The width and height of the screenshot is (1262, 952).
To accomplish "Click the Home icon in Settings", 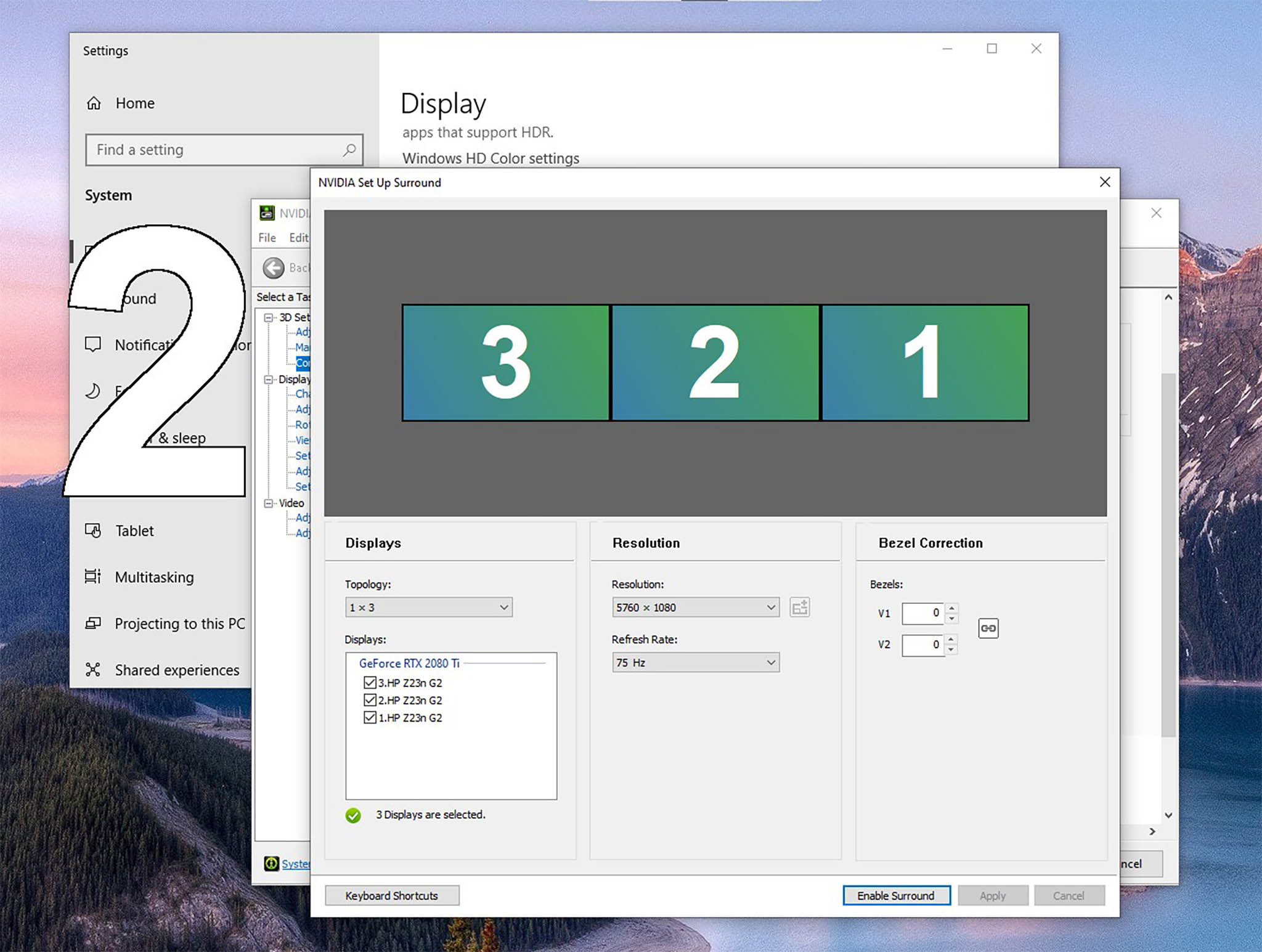I will click(x=94, y=103).
